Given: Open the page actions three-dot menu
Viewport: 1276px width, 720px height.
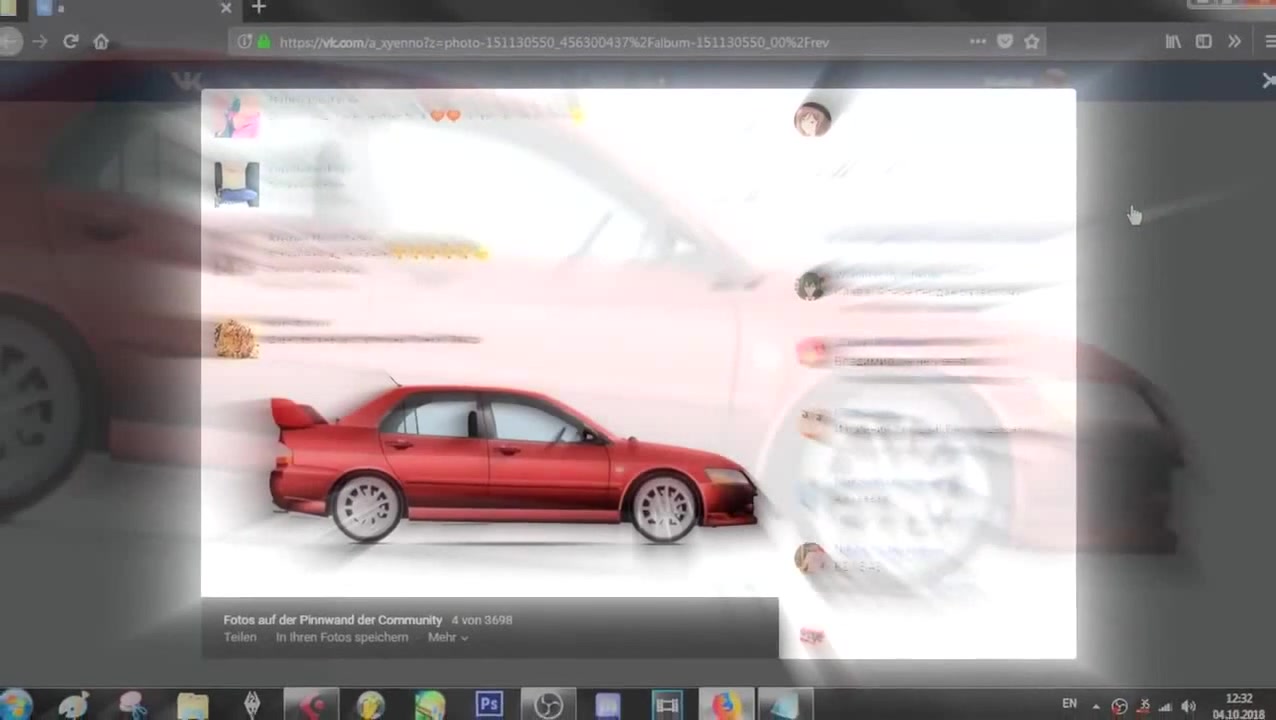Looking at the screenshot, I should [x=977, y=42].
